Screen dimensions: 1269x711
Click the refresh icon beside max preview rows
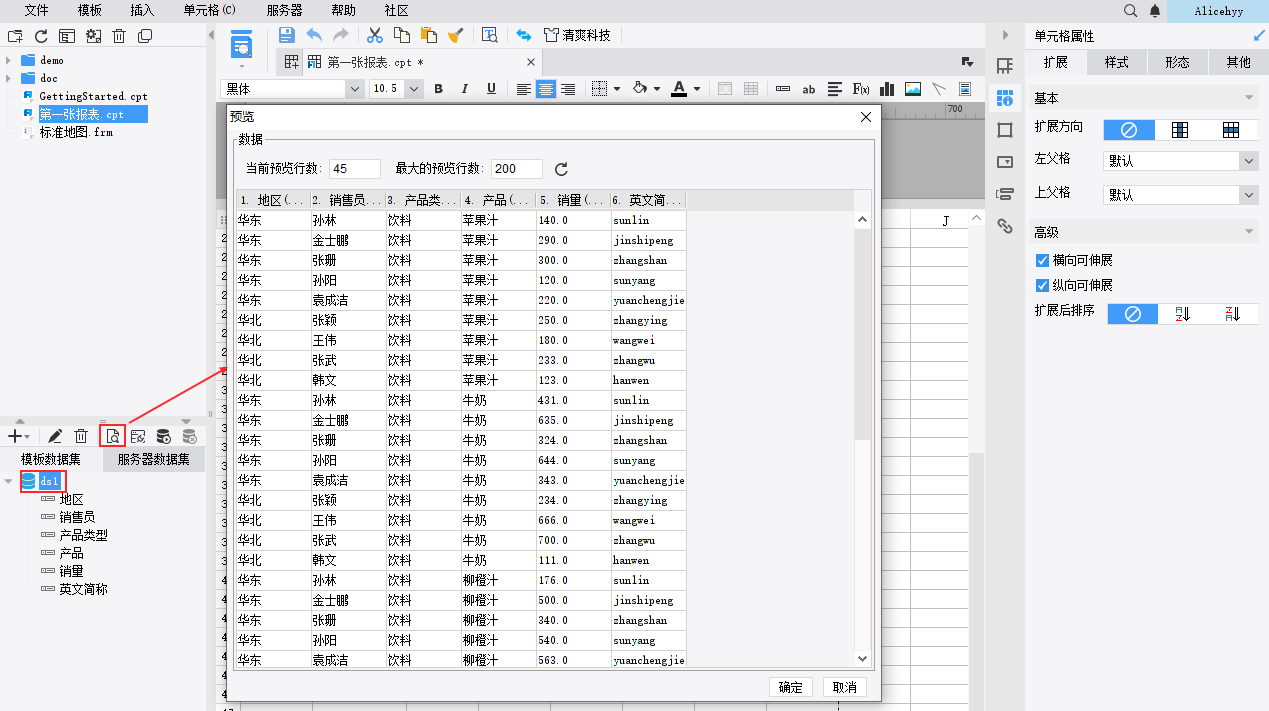coord(561,169)
